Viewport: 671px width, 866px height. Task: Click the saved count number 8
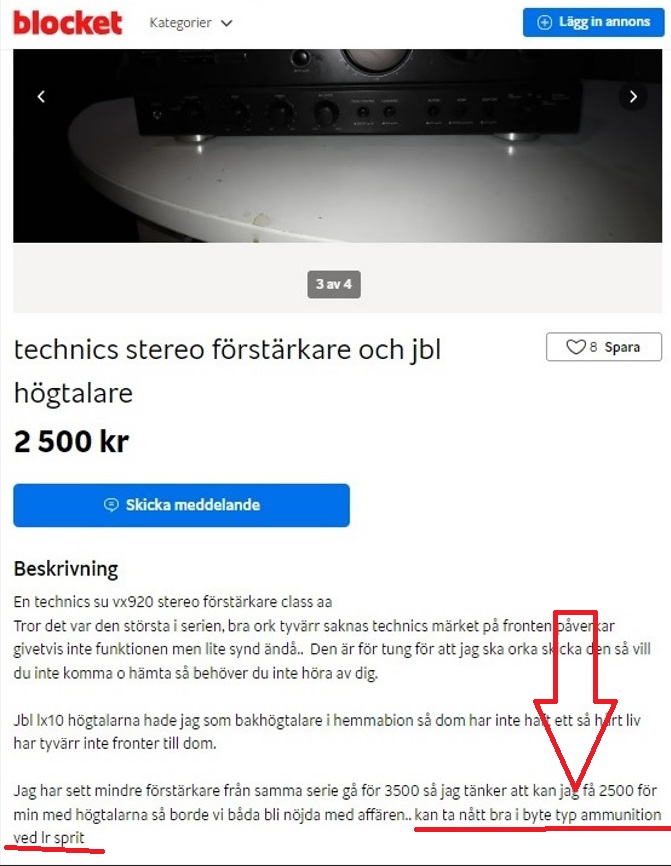[x=593, y=347]
